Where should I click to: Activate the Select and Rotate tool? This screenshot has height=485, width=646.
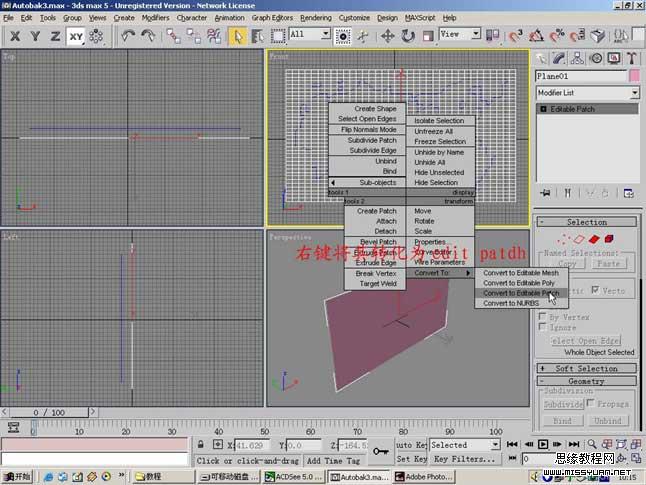pos(408,36)
